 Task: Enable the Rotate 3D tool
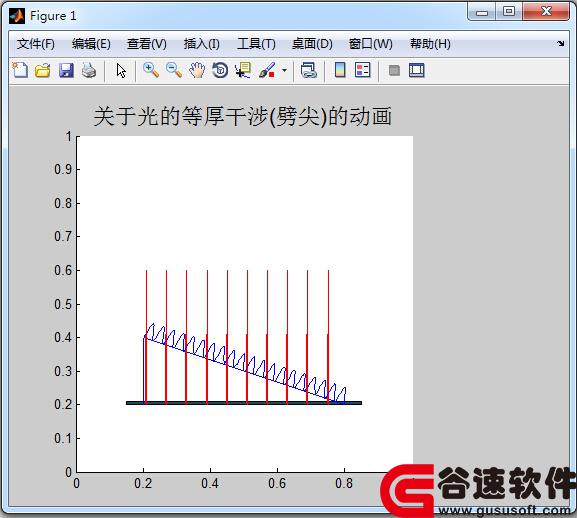220,70
